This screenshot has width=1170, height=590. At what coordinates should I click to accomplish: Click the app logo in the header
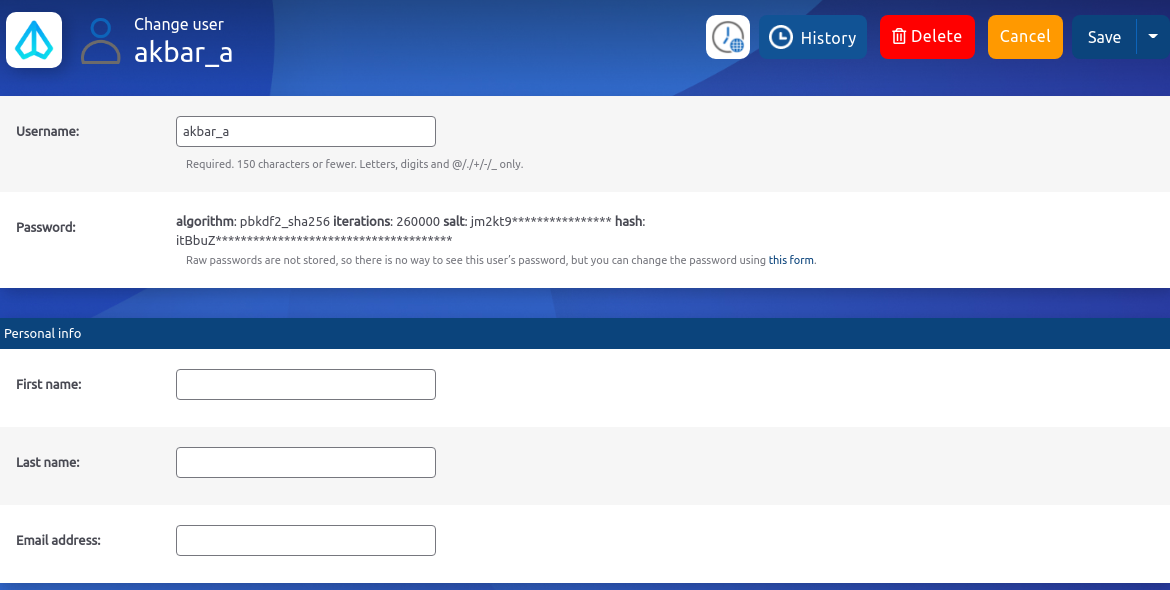pos(34,40)
